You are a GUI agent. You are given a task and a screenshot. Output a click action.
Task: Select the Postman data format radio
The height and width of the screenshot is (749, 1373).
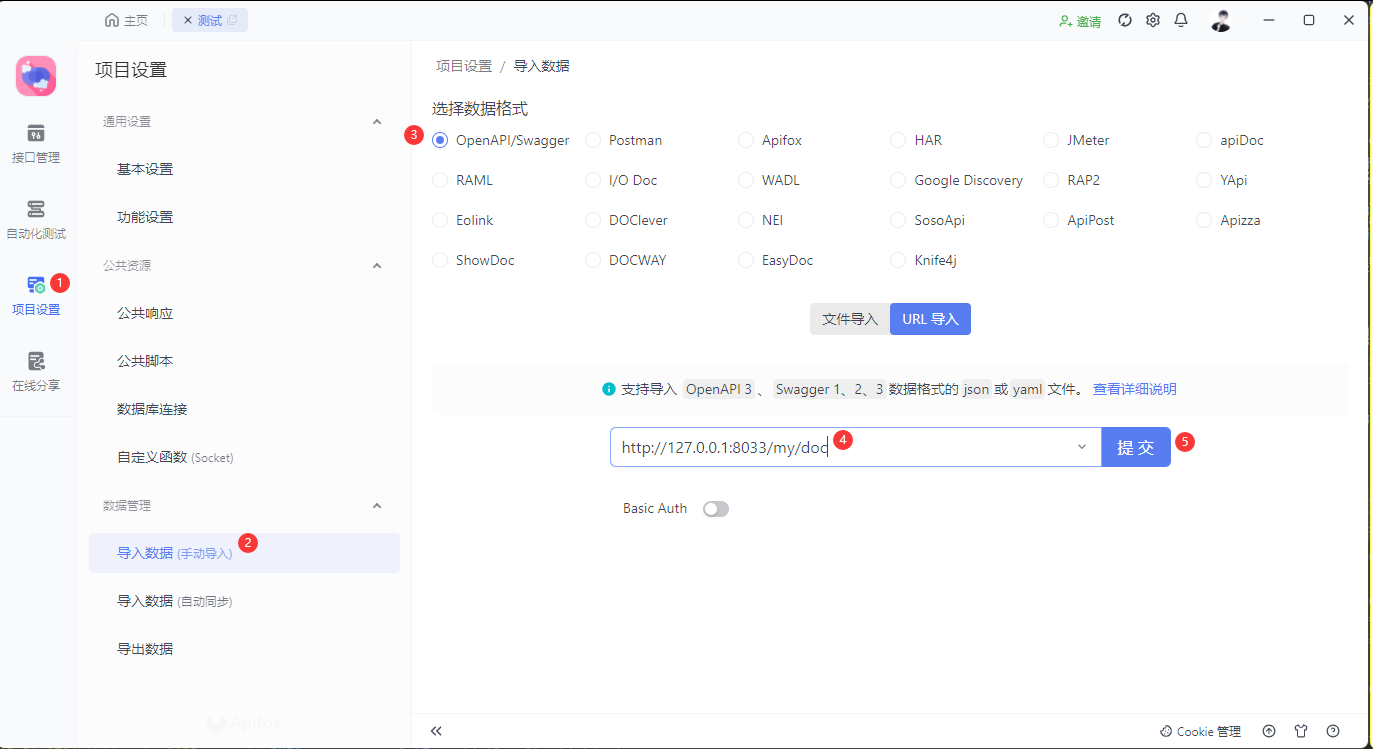[x=592, y=140]
